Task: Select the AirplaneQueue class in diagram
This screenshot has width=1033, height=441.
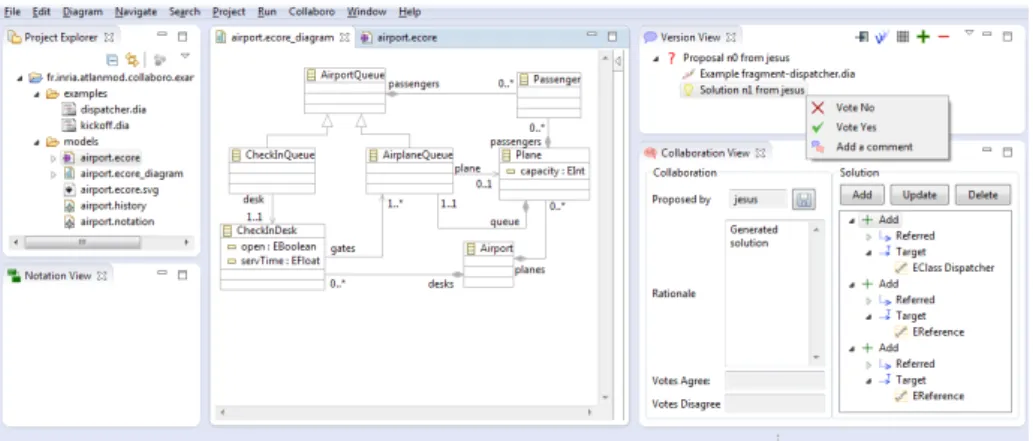Action: [x=410, y=171]
